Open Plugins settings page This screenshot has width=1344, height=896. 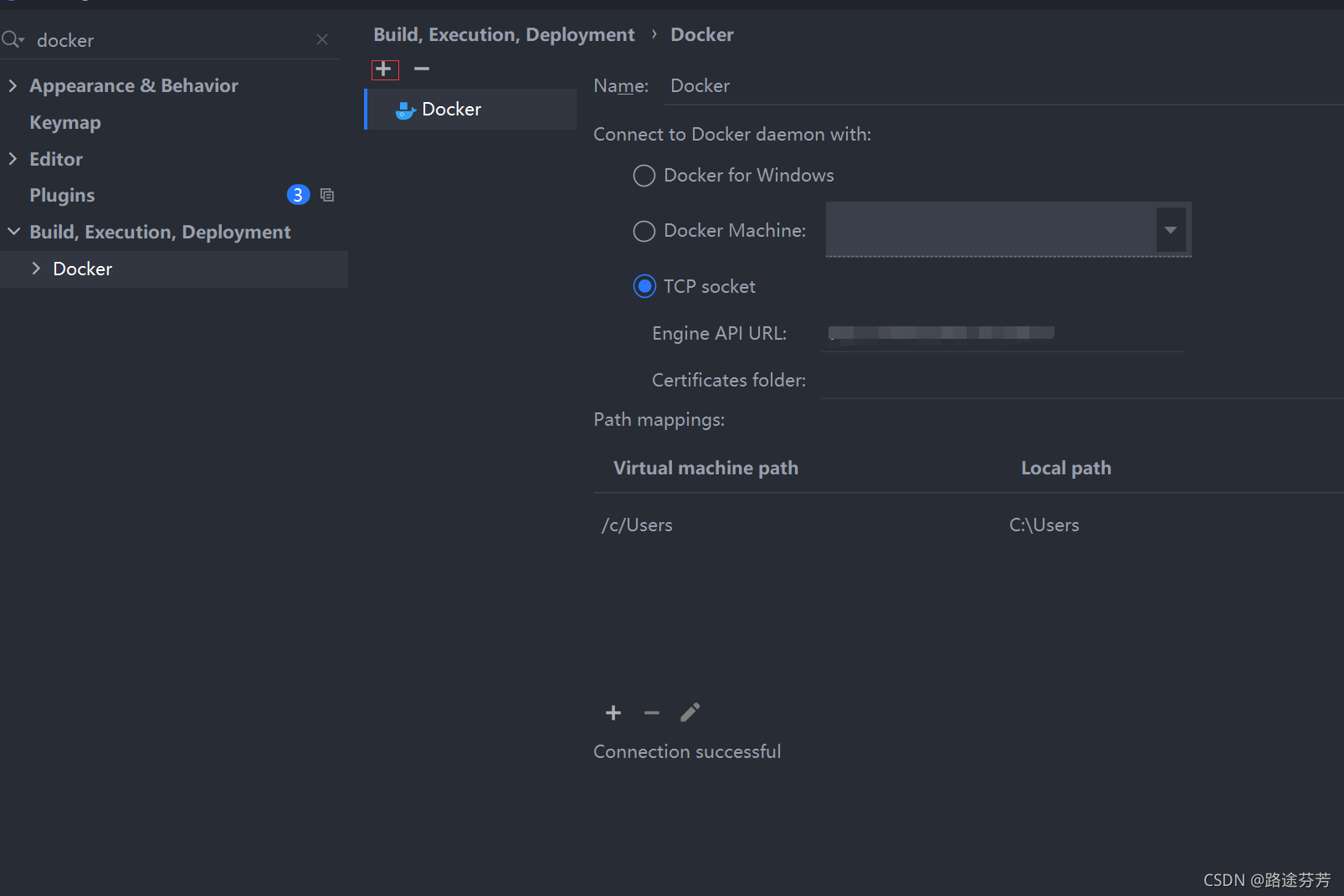pos(62,195)
